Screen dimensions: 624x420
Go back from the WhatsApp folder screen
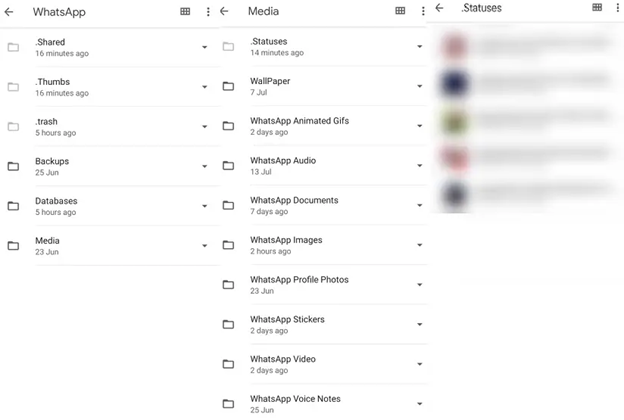coord(9,12)
